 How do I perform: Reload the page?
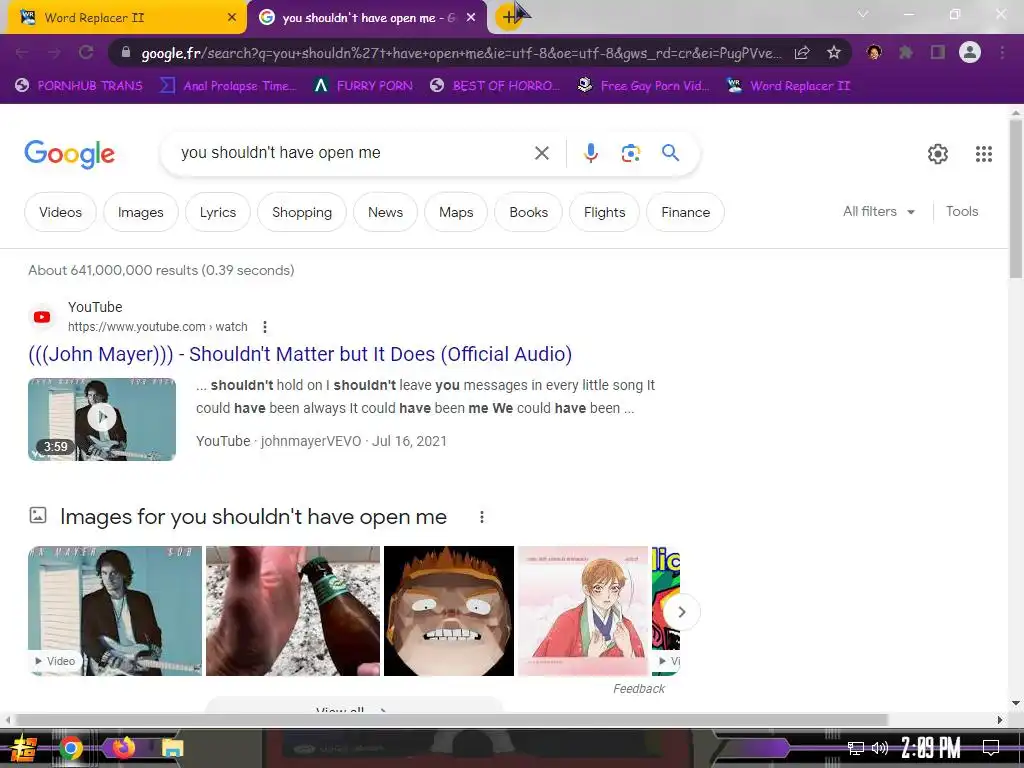(86, 52)
